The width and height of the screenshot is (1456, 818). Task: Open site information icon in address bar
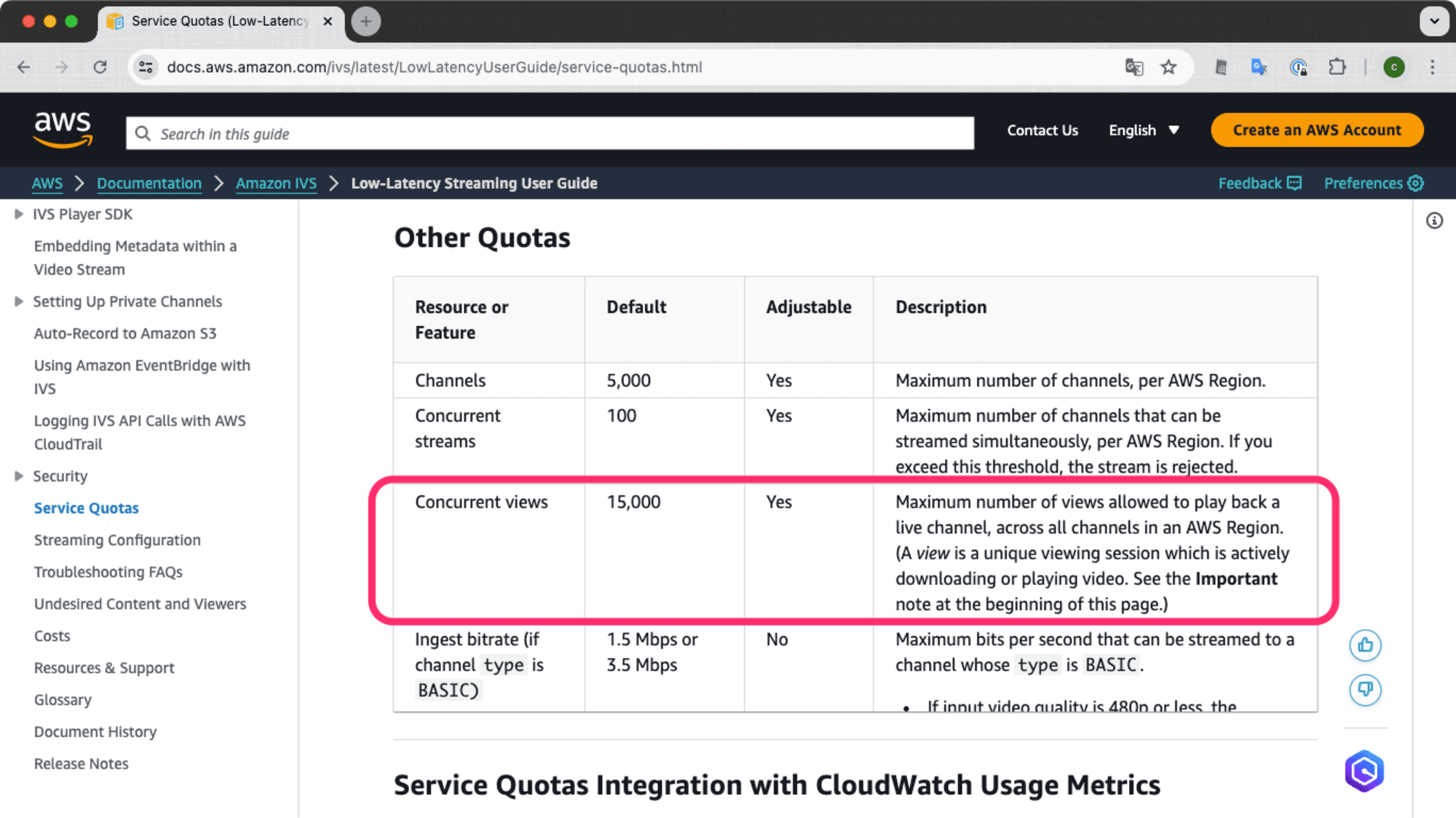click(146, 67)
